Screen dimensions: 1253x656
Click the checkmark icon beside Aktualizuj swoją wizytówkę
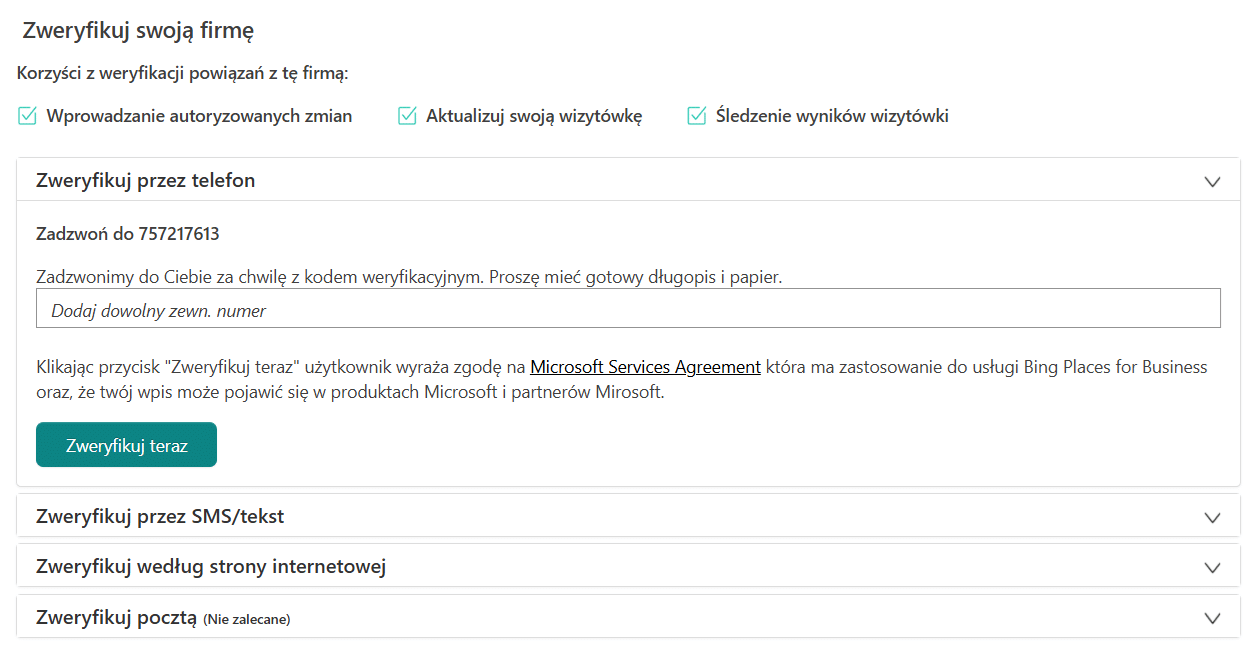point(407,116)
